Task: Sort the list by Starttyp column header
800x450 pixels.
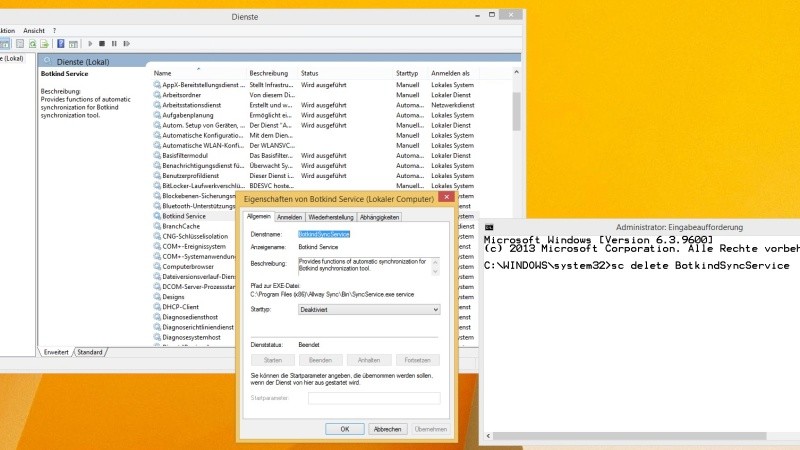Action: [x=407, y=73]
